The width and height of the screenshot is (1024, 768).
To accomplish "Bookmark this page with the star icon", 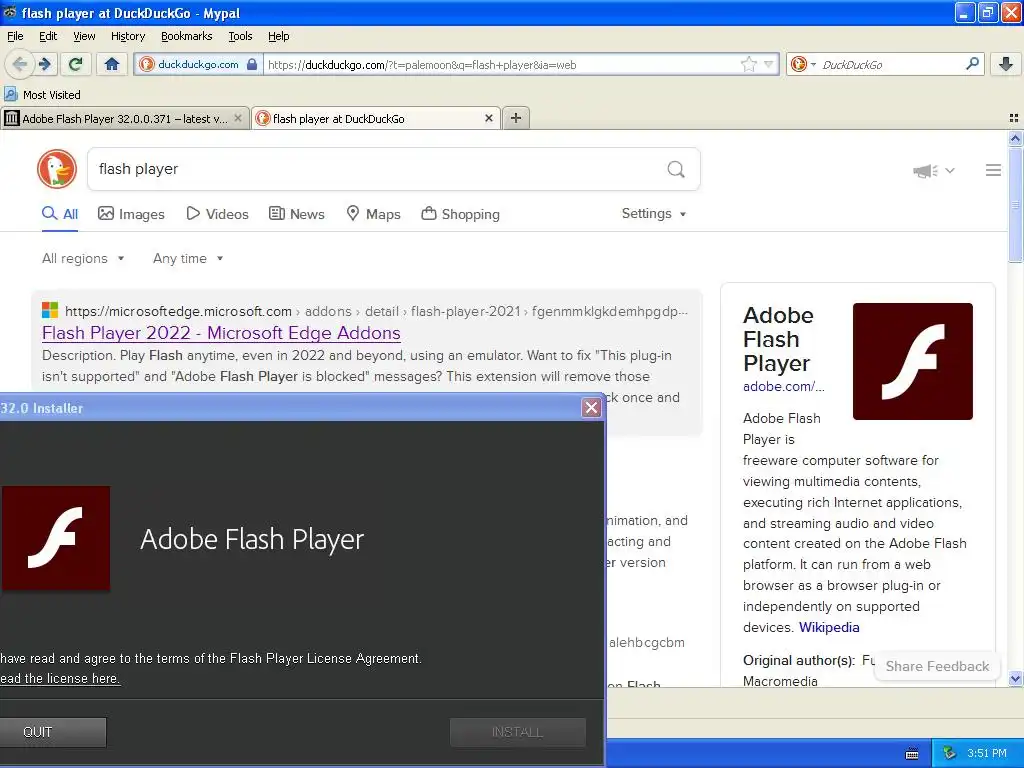I will point(748,64).
